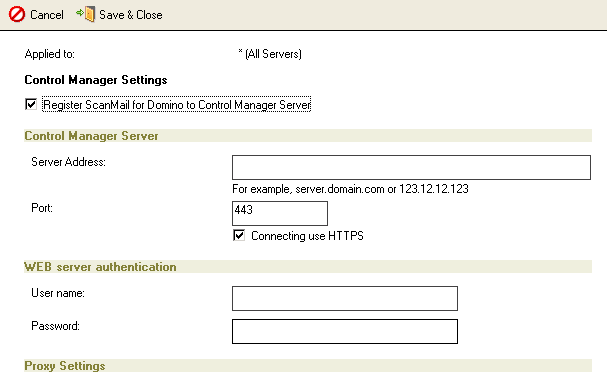Click the red Cancel icon

tap(17, 14)
